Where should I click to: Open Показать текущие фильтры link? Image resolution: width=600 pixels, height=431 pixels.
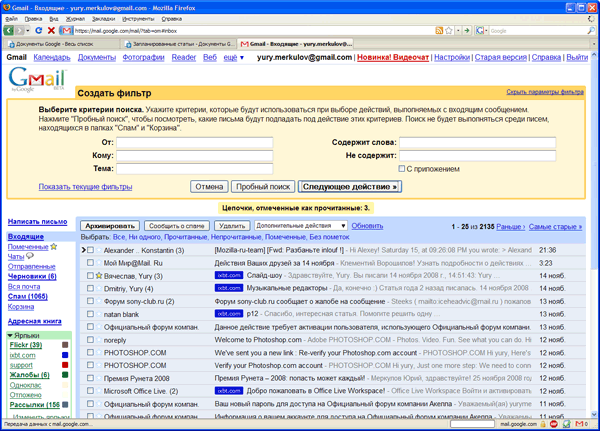(85, 187)
